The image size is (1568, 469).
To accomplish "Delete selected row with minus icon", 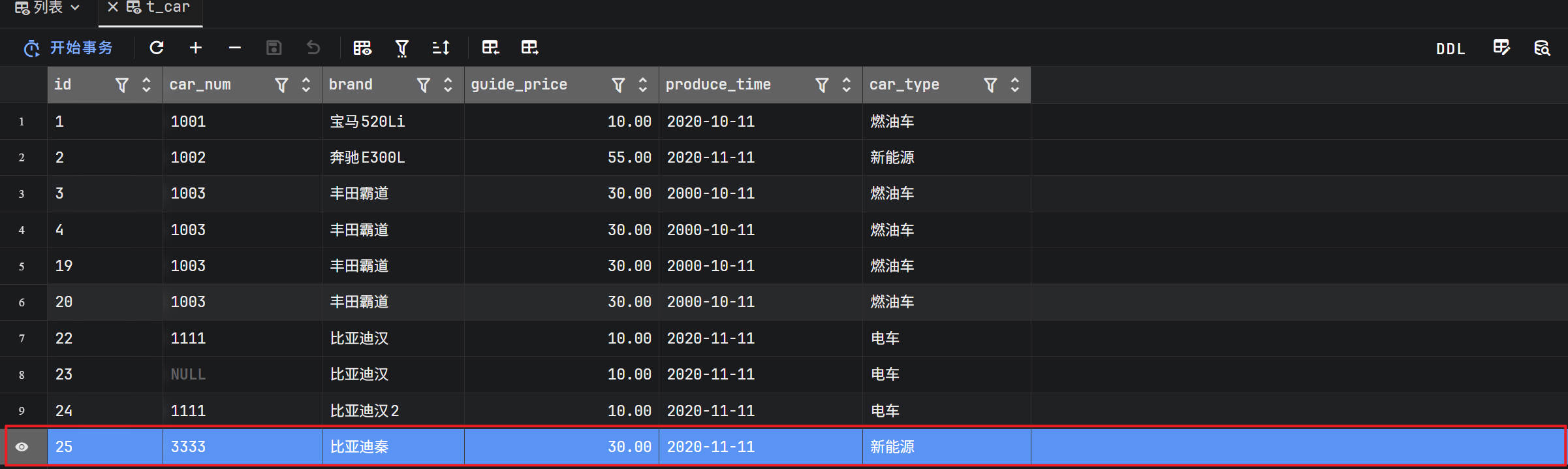I will pos(235,48).
